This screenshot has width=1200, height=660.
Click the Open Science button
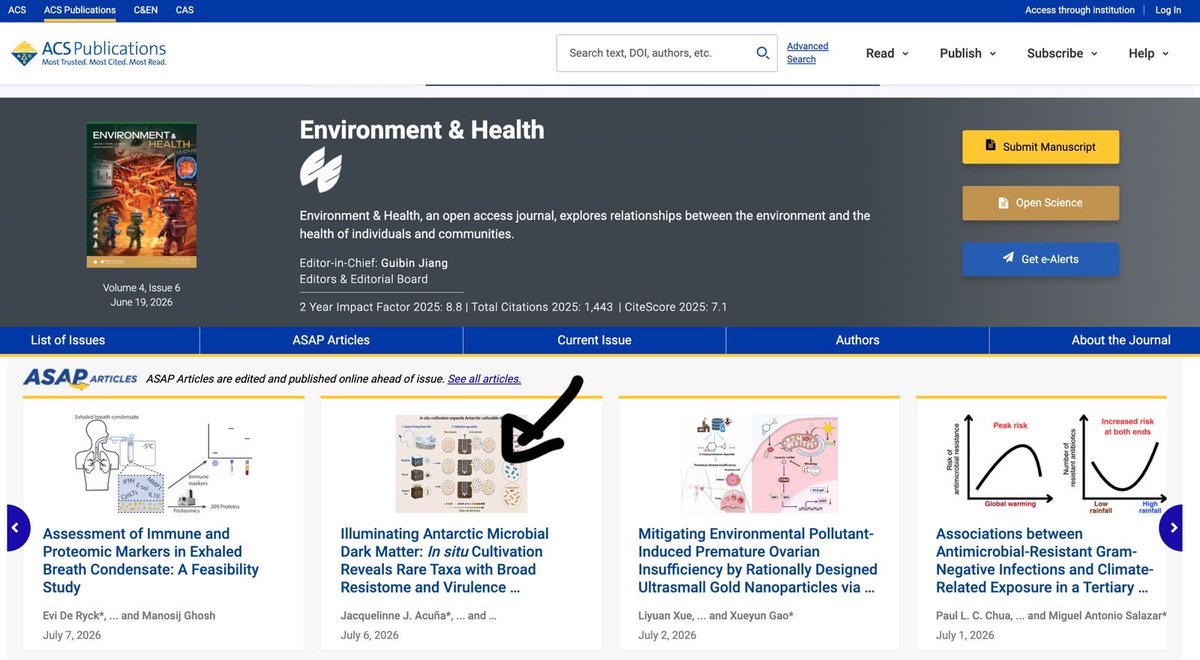pyautogui.click(x=1040, y=203)
